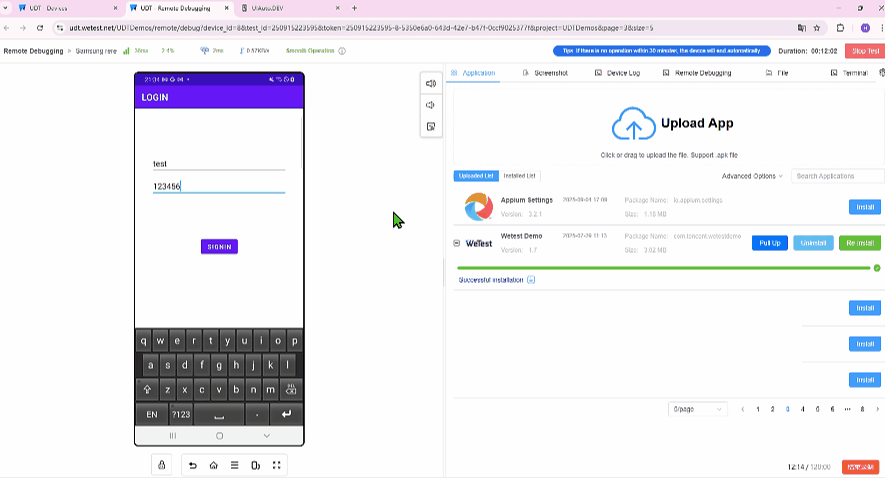Click the Stop Test button
The width and height of the screenshot is (885, 478).
pyautogui.click(x=864, y=51)
